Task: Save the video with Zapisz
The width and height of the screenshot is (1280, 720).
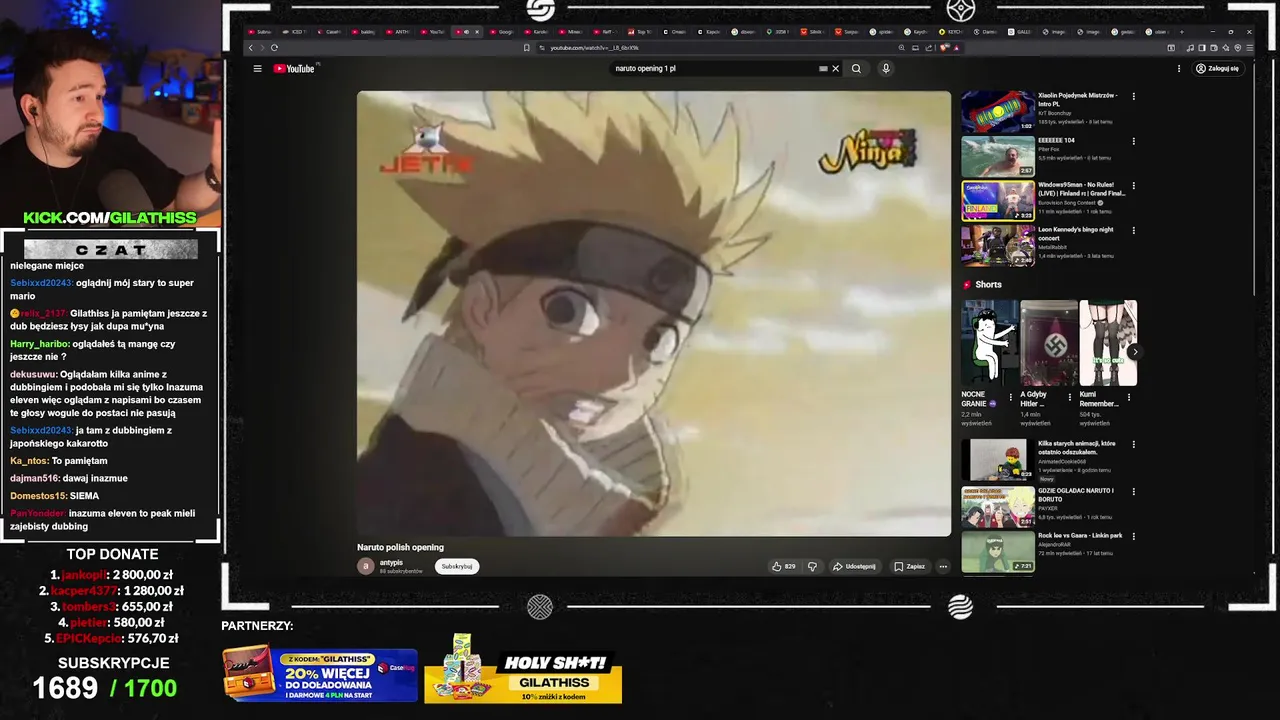Action: click(x=910, y=566)
